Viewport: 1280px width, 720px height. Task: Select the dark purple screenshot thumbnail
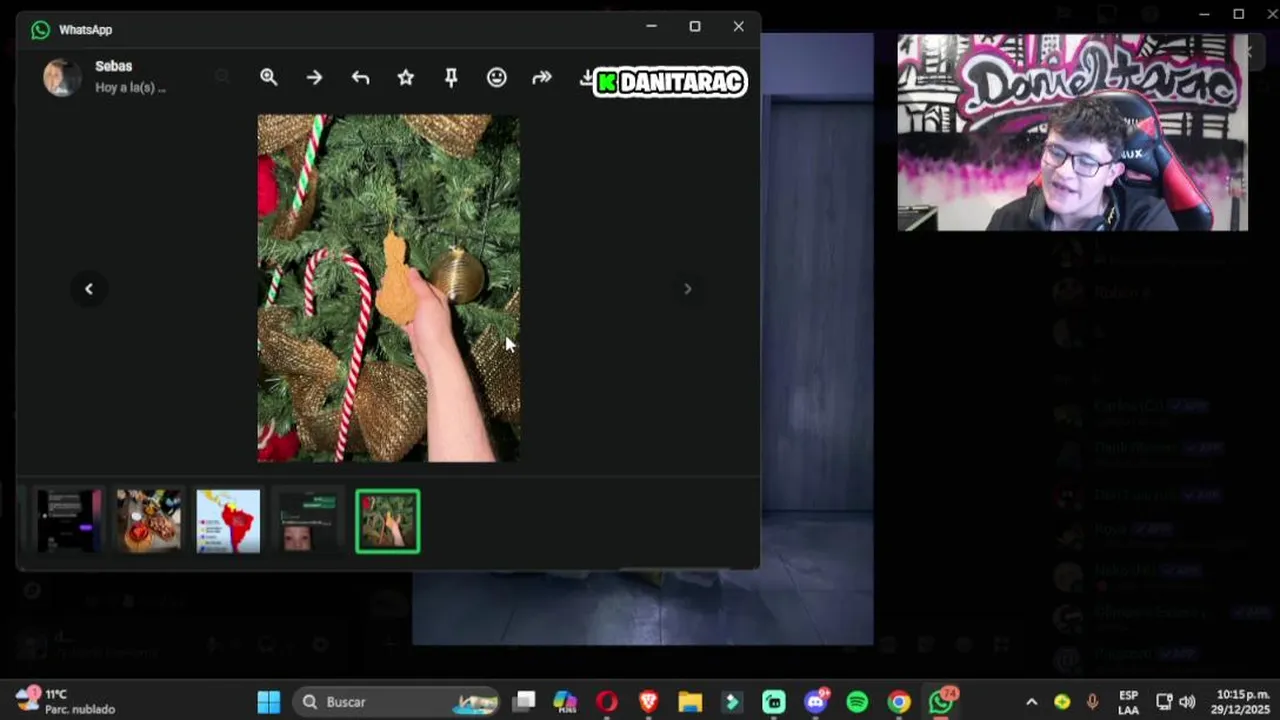[x=69, y=521]
